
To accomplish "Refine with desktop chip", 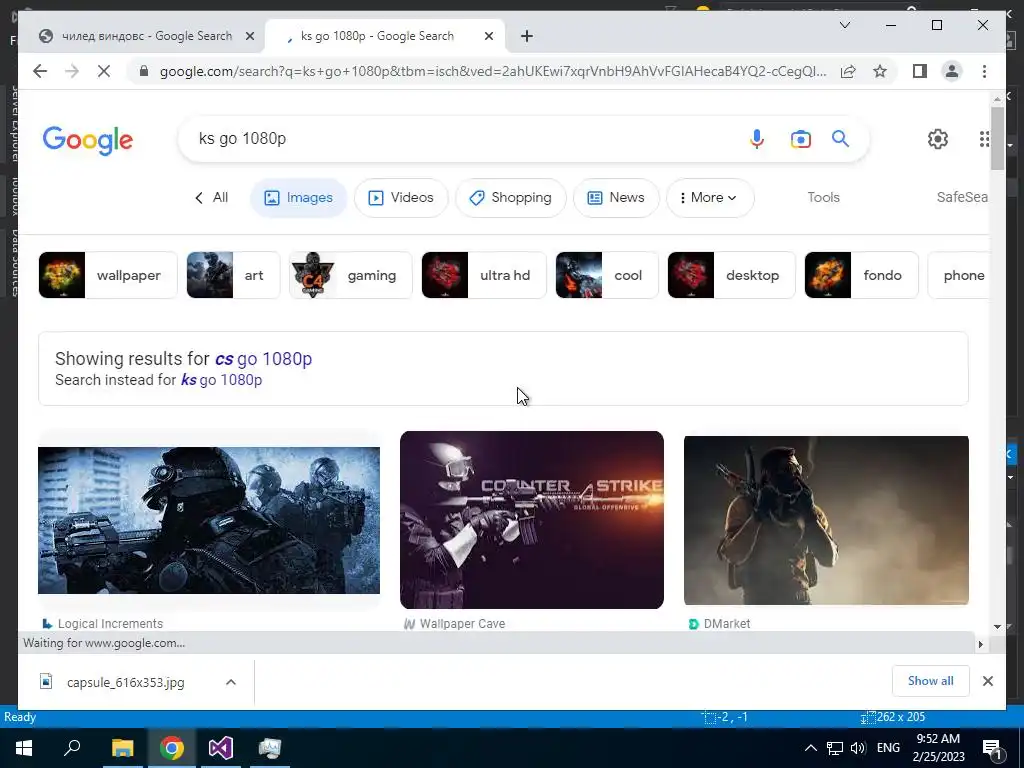I will [x=731, y=275].
